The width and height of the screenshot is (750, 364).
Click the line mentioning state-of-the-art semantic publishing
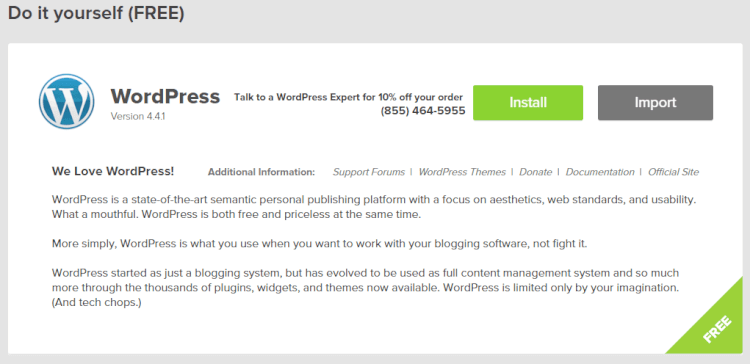[373, 200]
